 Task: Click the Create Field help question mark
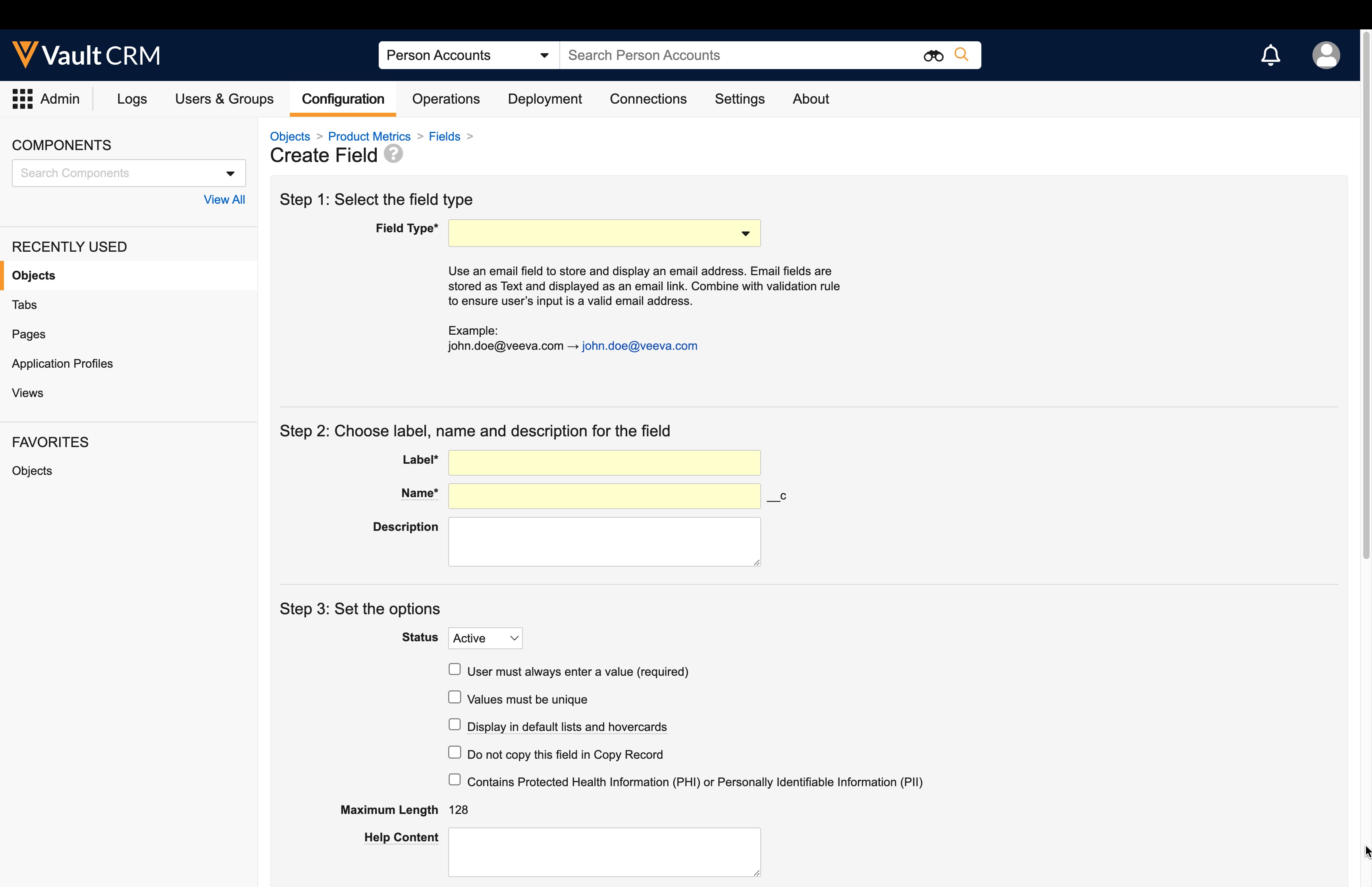click(393, 154)
